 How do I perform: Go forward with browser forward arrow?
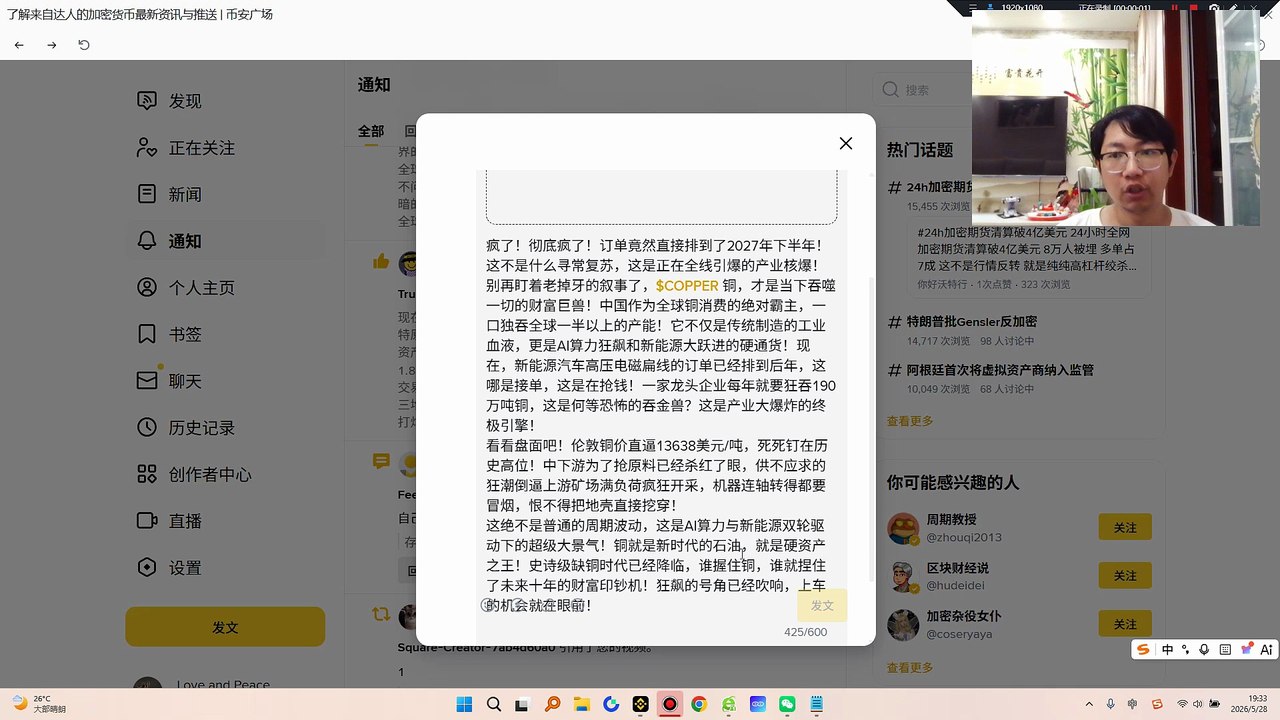click(52, 45)
